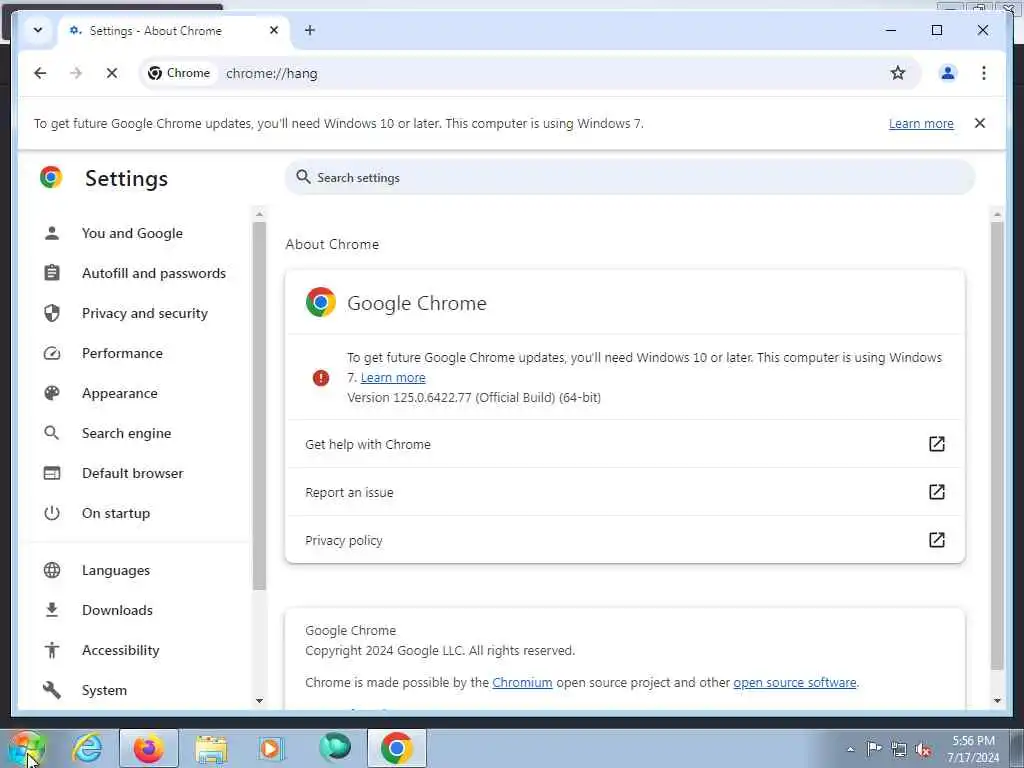Click the green round taskbar app icon
This screenshot has height=768, width=1024.
point(334,748)
